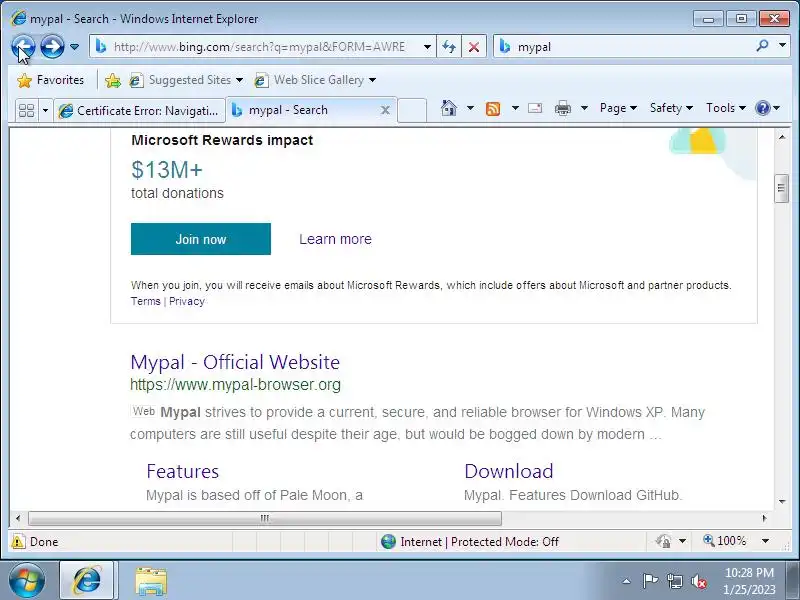Click the Read Mail envelope icon

click(535, 108)
